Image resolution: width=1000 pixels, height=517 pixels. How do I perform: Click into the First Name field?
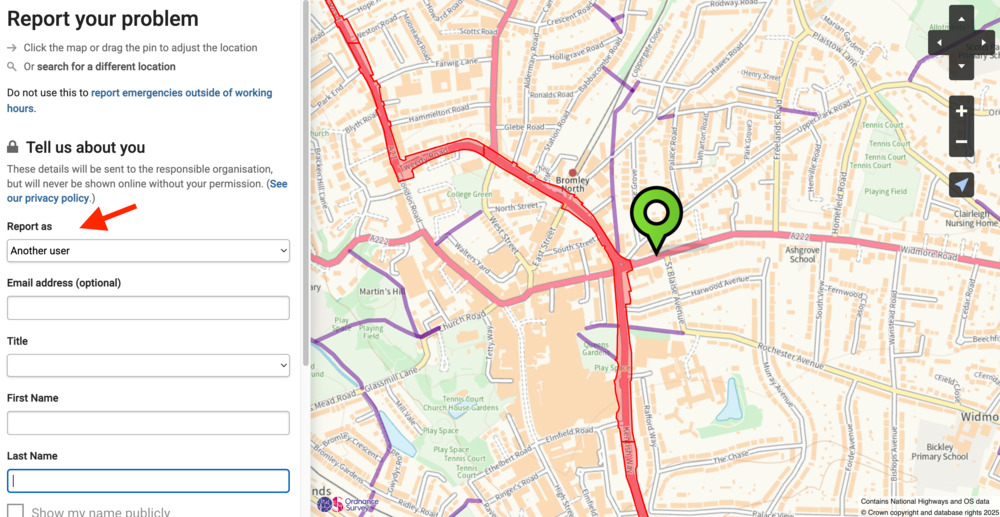148,423
